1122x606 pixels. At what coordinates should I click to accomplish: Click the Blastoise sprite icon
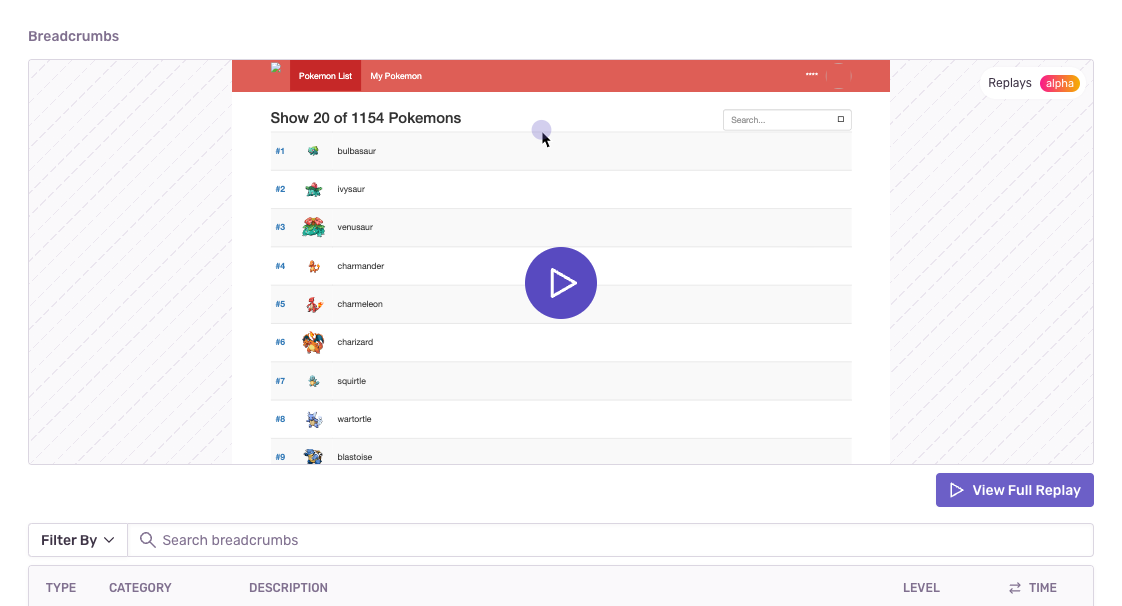coord(312,456)
